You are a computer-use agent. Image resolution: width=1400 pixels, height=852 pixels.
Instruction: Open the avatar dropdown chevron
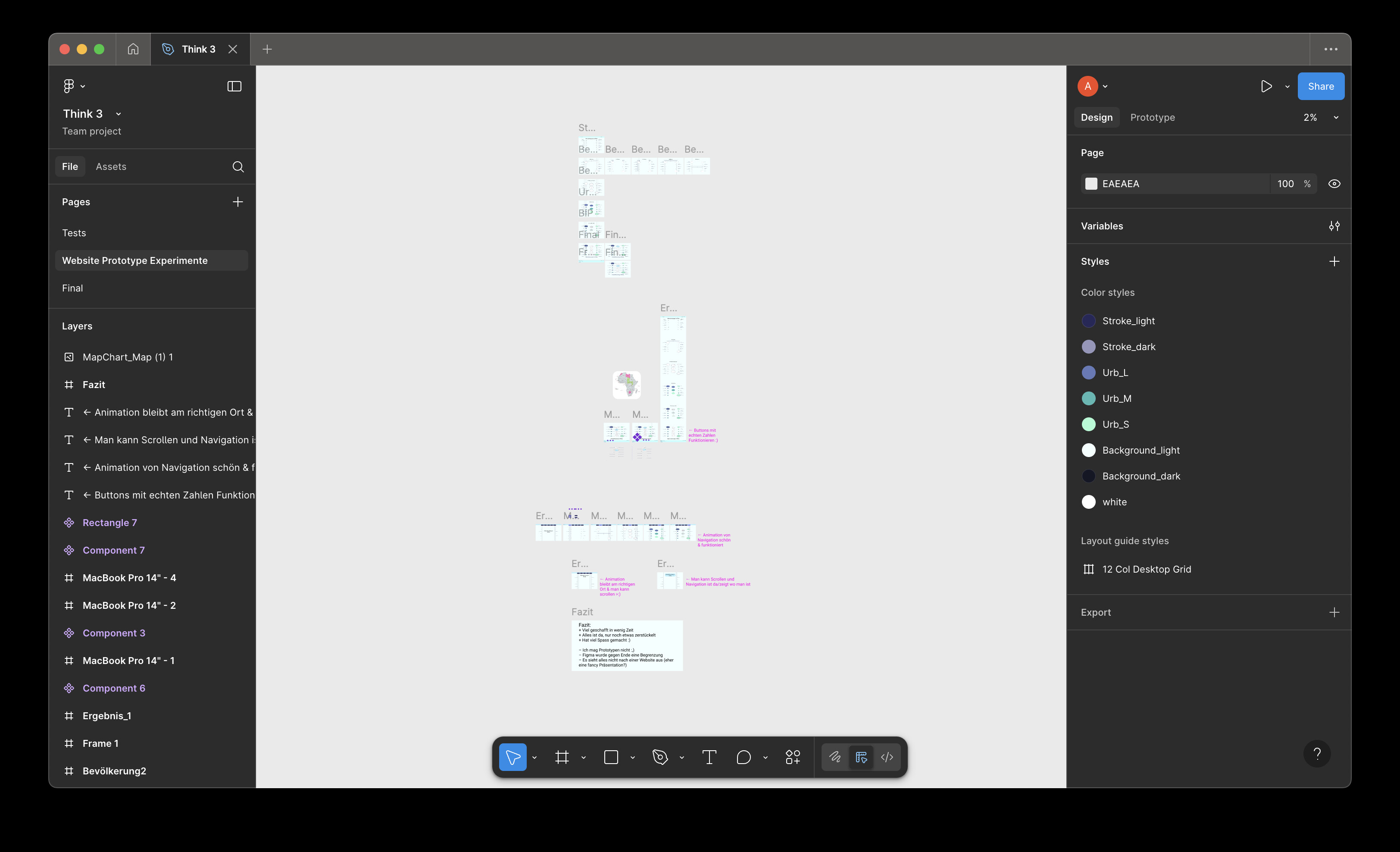1105,86
